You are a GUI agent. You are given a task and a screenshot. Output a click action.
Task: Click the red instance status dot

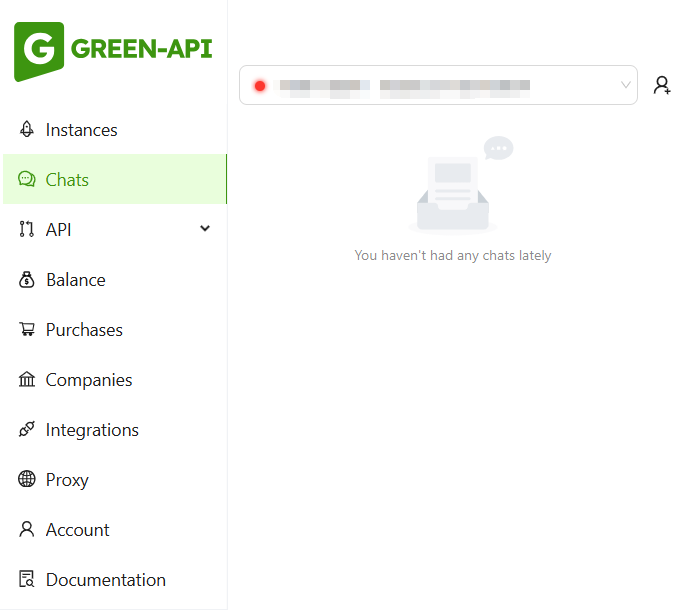pos(260,86)
